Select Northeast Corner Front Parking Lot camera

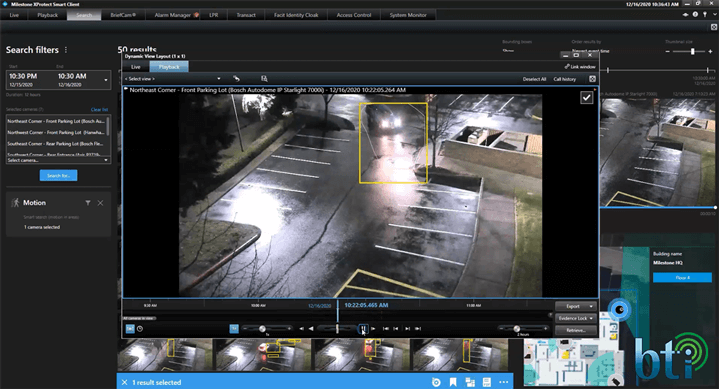(56, 121)
